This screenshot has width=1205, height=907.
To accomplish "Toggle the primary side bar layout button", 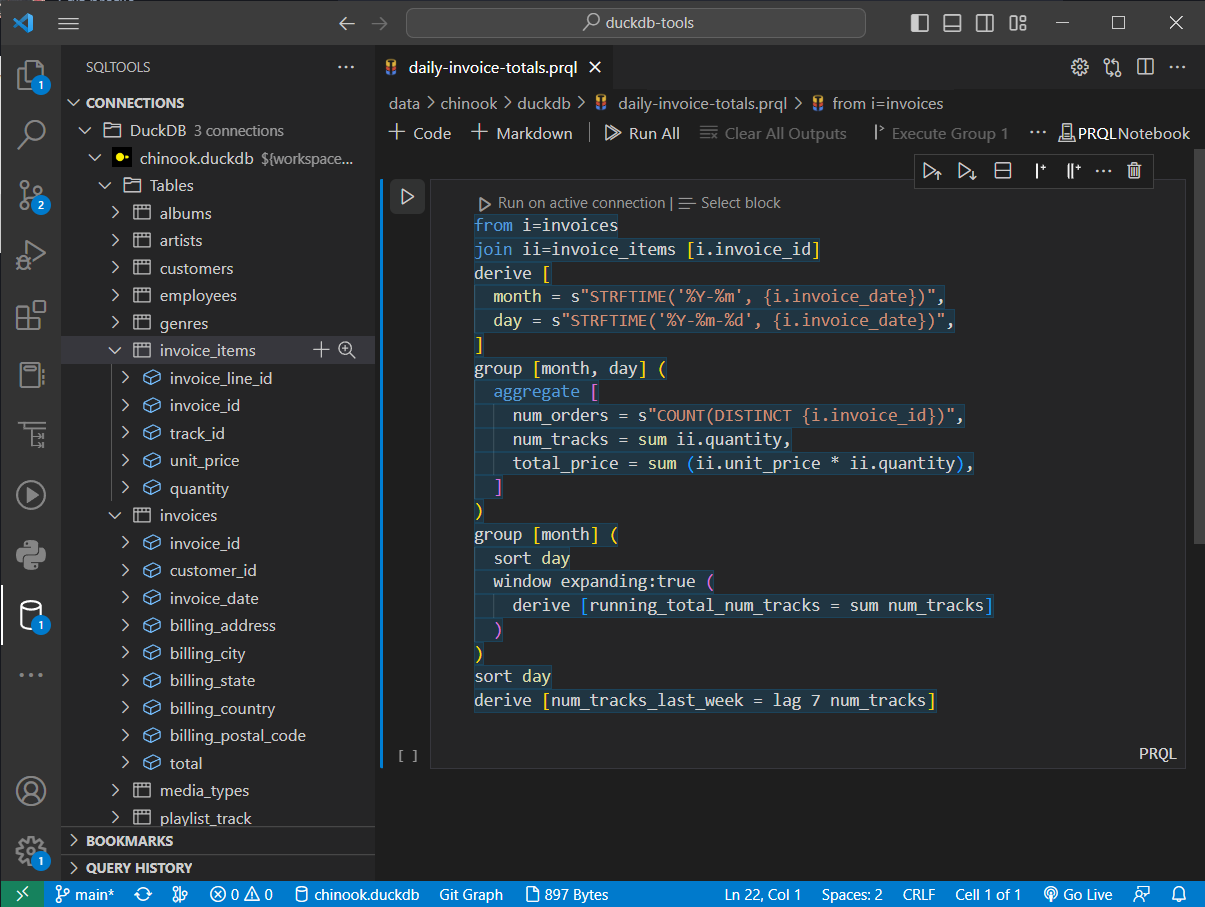I will click(920, 23).
